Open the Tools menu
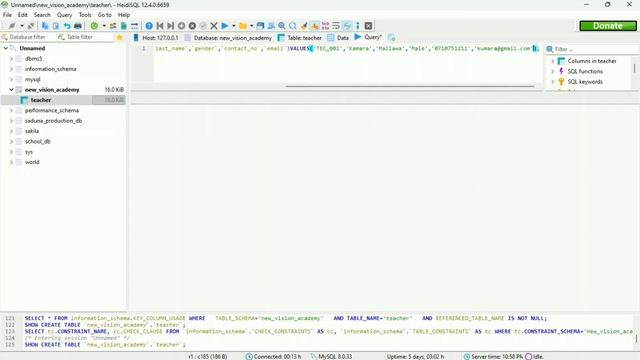Image resolution: width=640 pixels, height=360 pixels. tap(85, 15)
